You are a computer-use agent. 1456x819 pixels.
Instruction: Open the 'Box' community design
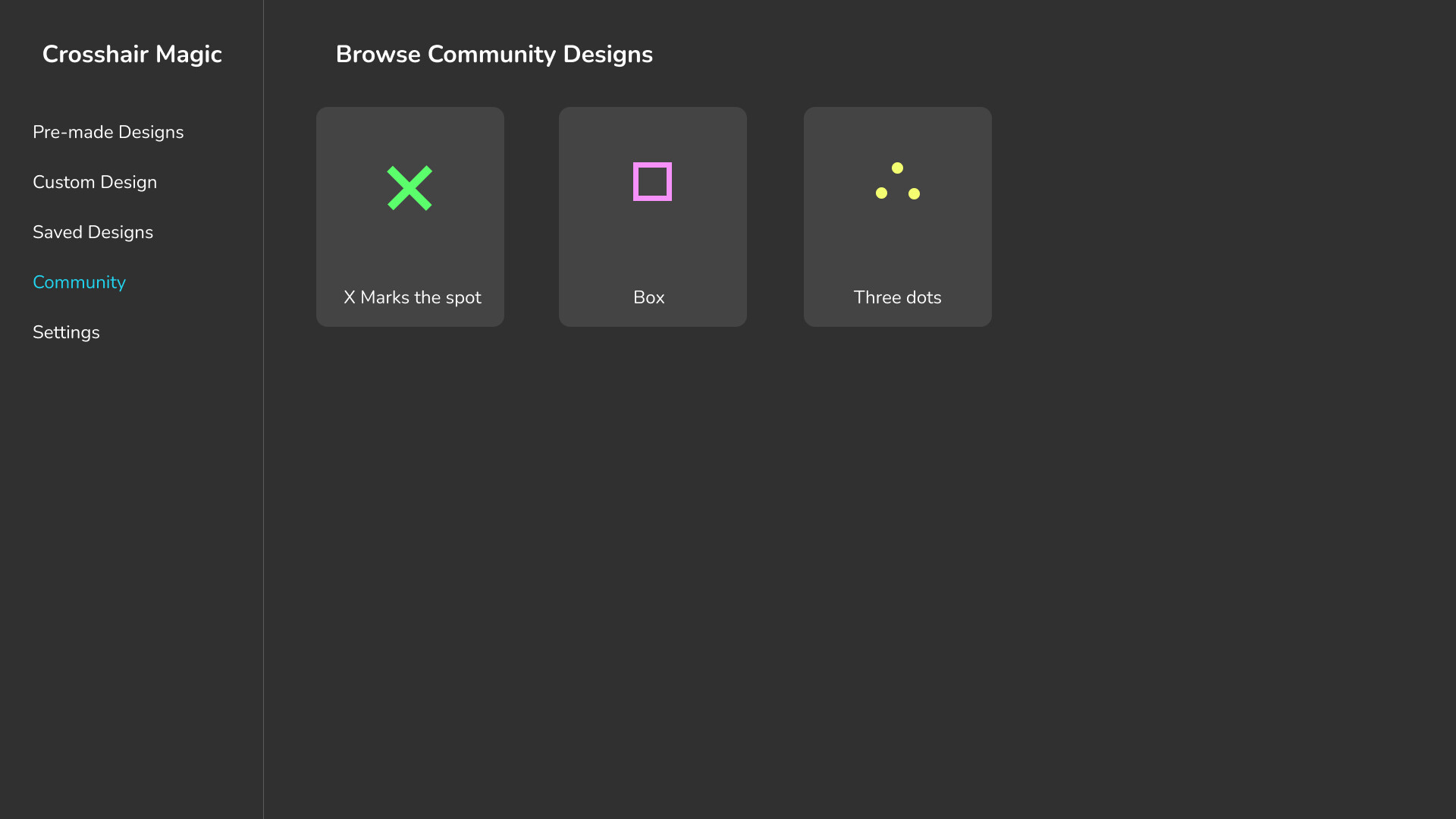pos(652,216)
